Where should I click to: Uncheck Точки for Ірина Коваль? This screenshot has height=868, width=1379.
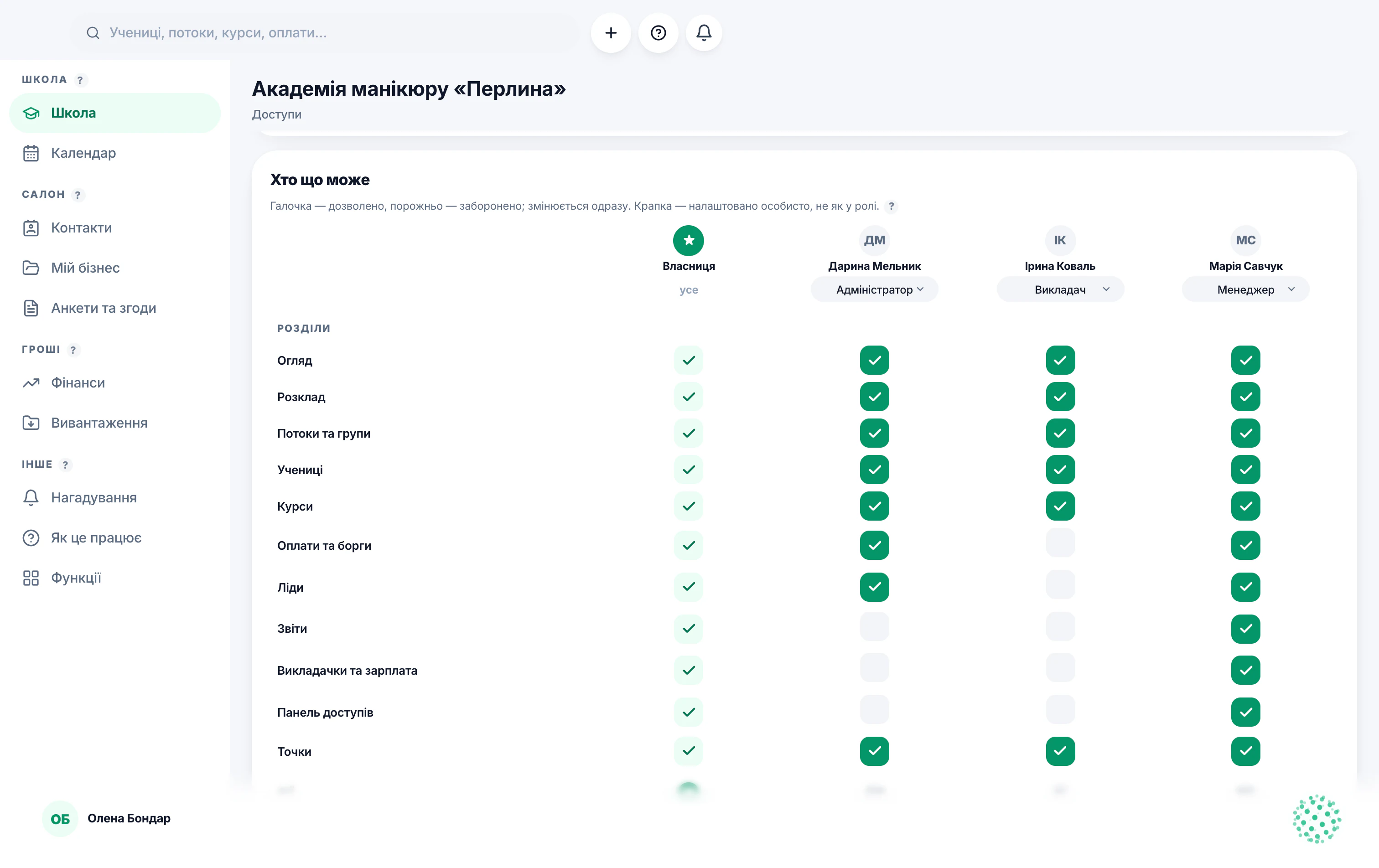1060,751
